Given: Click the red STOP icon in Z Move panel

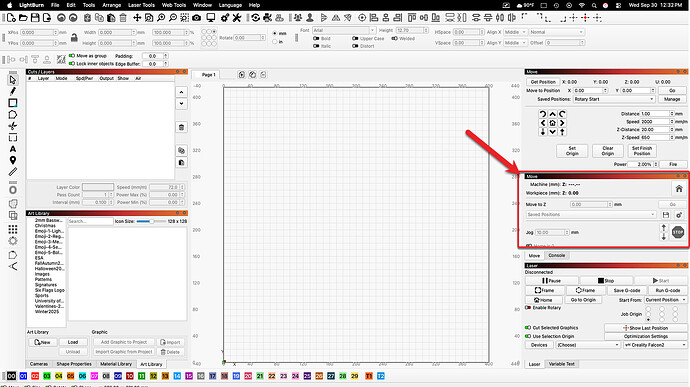Looking at the screenshot, I should 678,232.
